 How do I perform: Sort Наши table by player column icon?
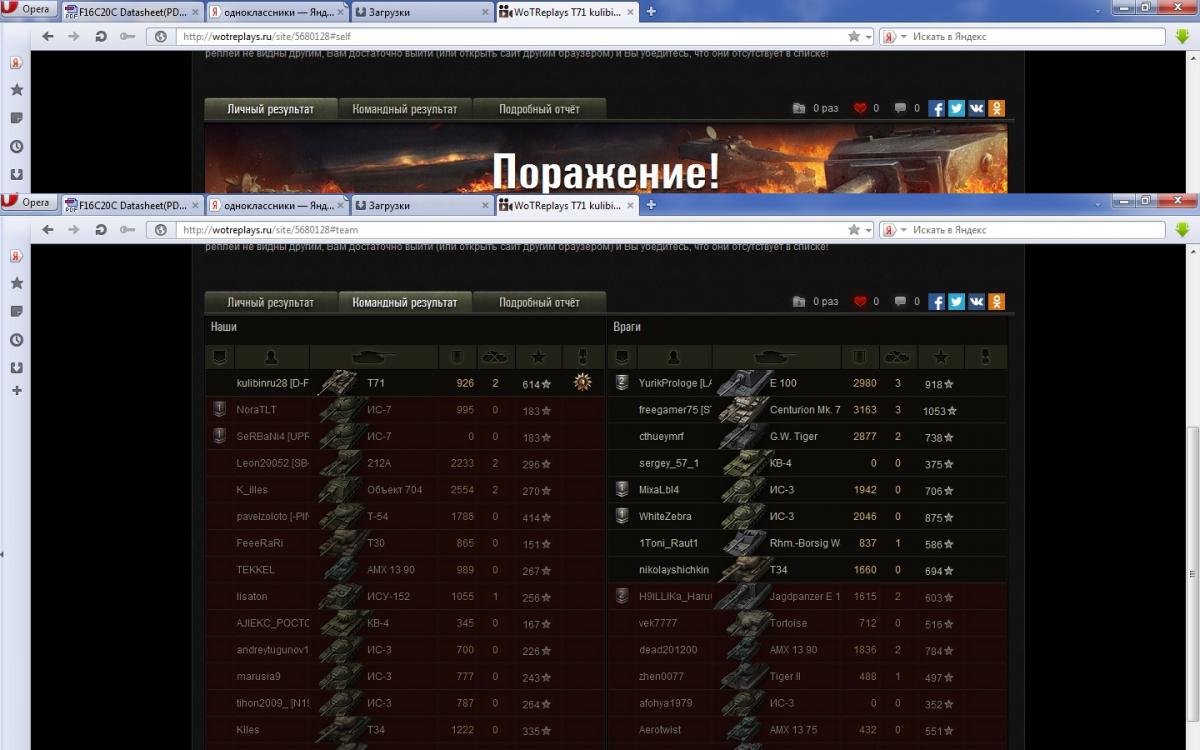pos(271,357)
